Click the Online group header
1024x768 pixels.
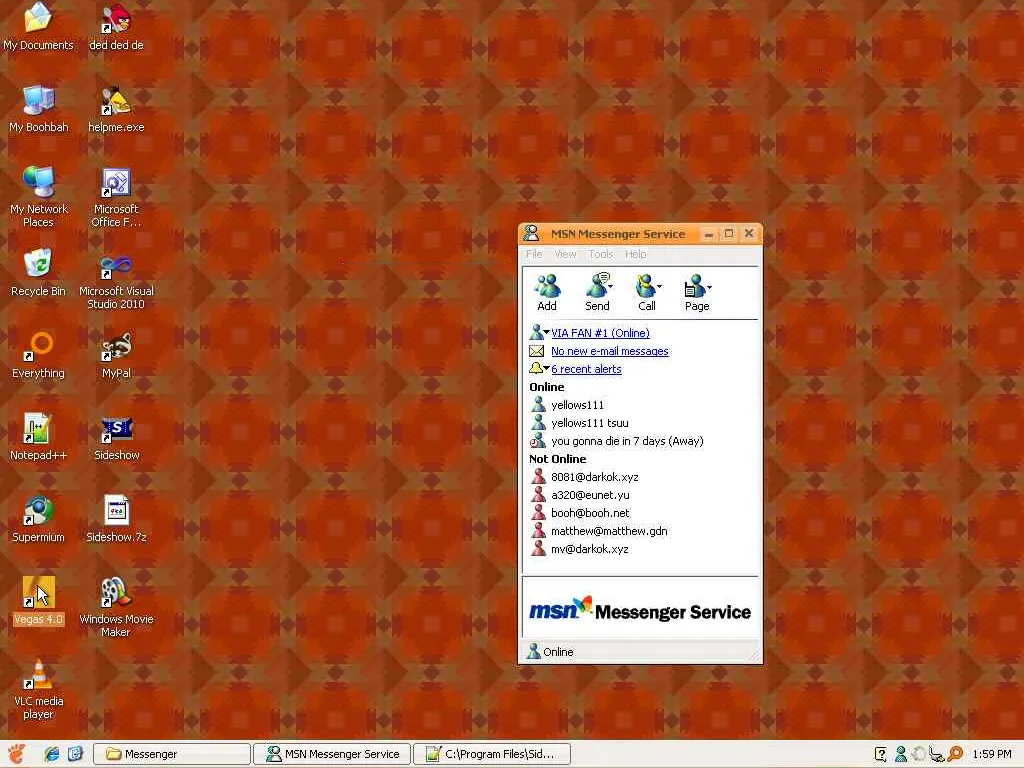click(546, 387)
